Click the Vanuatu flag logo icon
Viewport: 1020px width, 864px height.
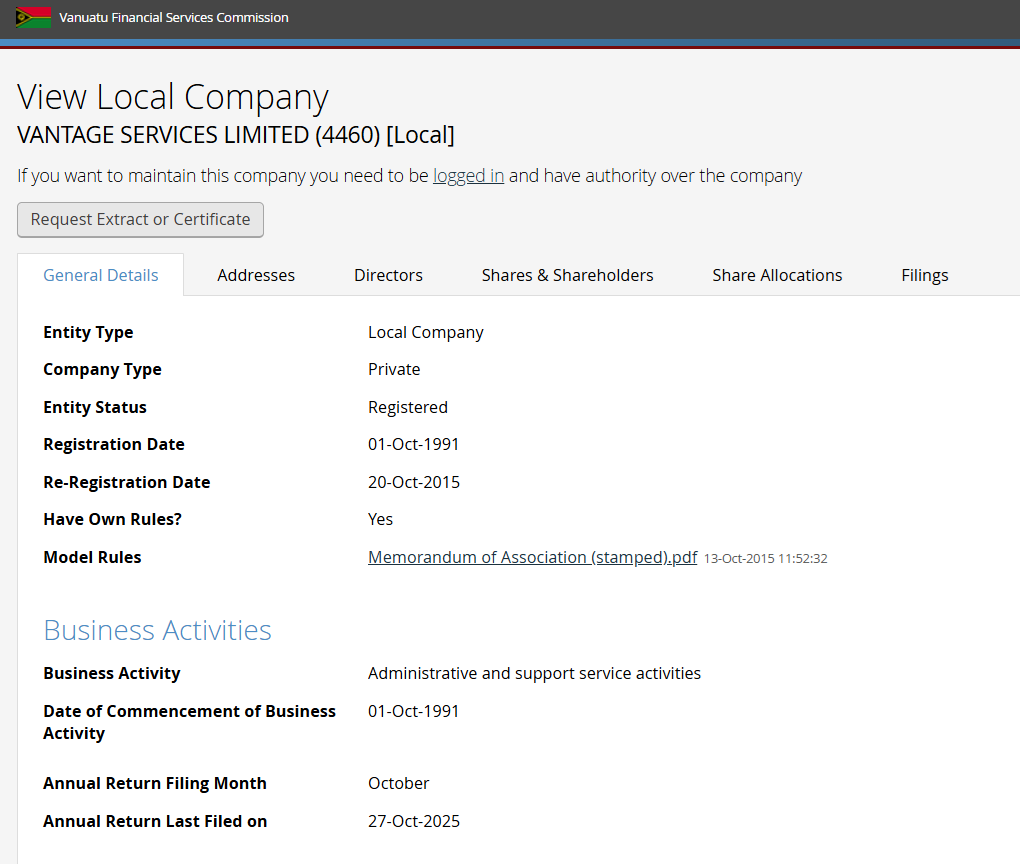point(33,18)
